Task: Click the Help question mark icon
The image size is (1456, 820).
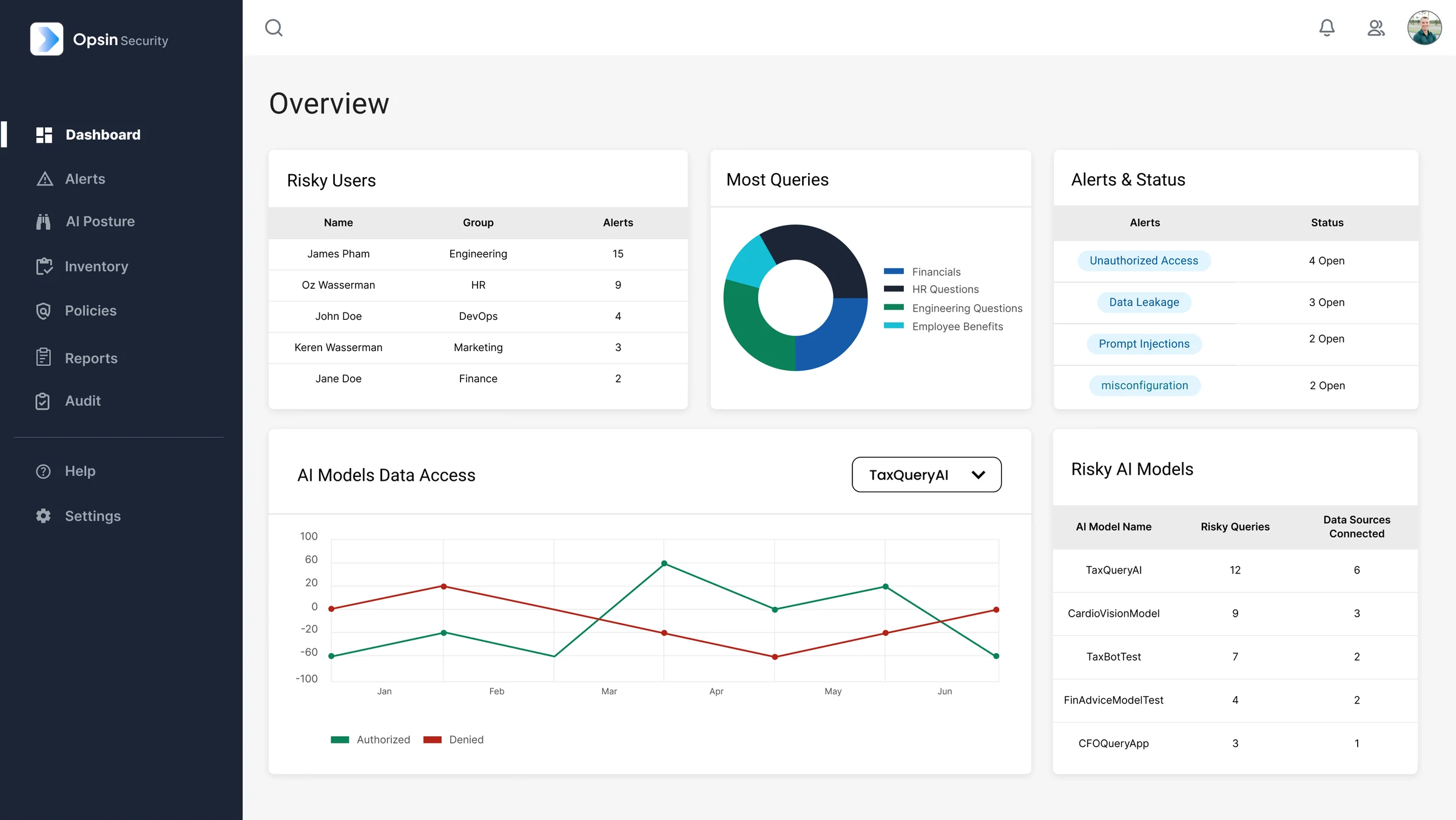Action: [x=43, y=471]
